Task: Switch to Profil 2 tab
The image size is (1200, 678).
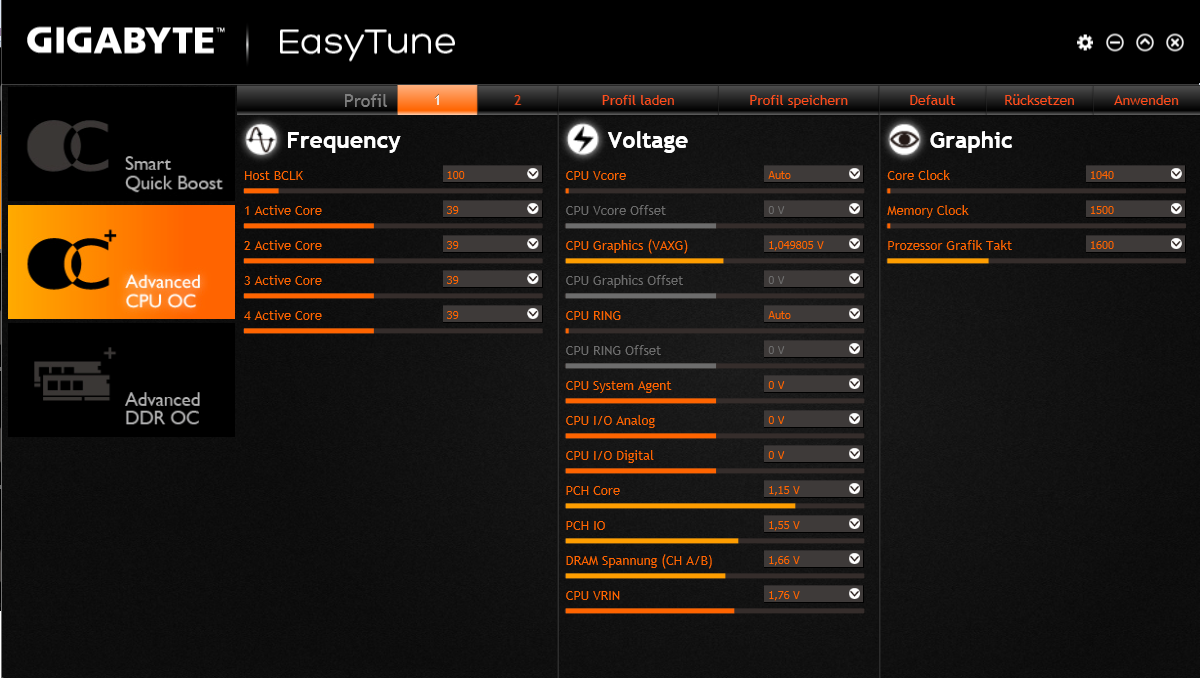Action: [x=517, y=100]
